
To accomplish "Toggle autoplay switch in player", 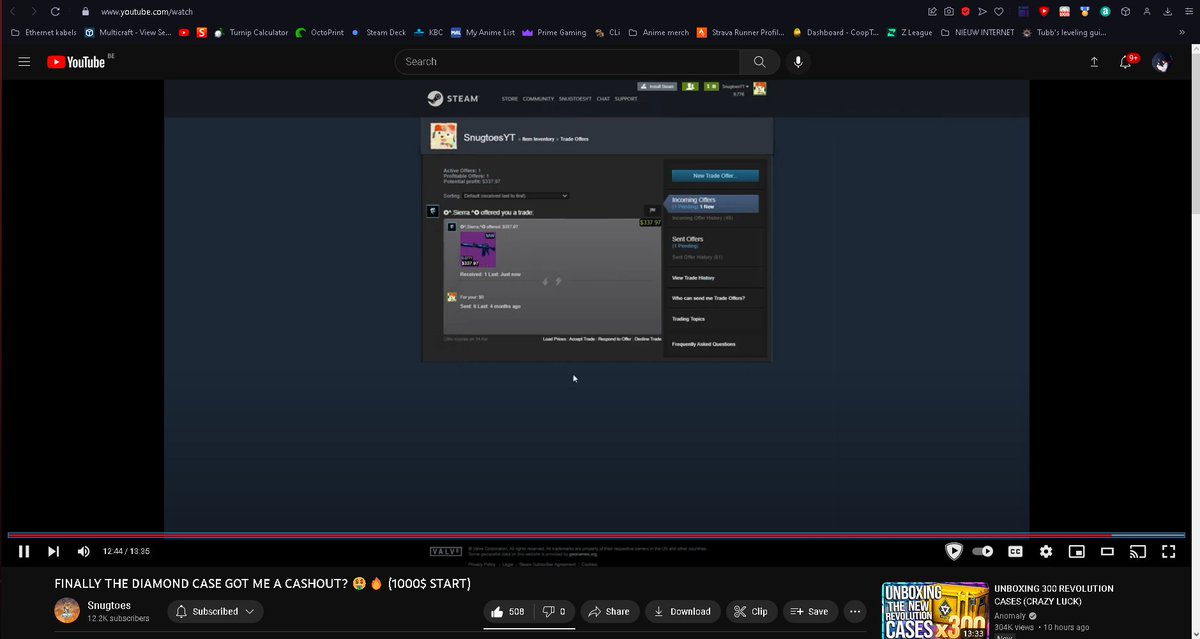I will (x=983, y=551).
